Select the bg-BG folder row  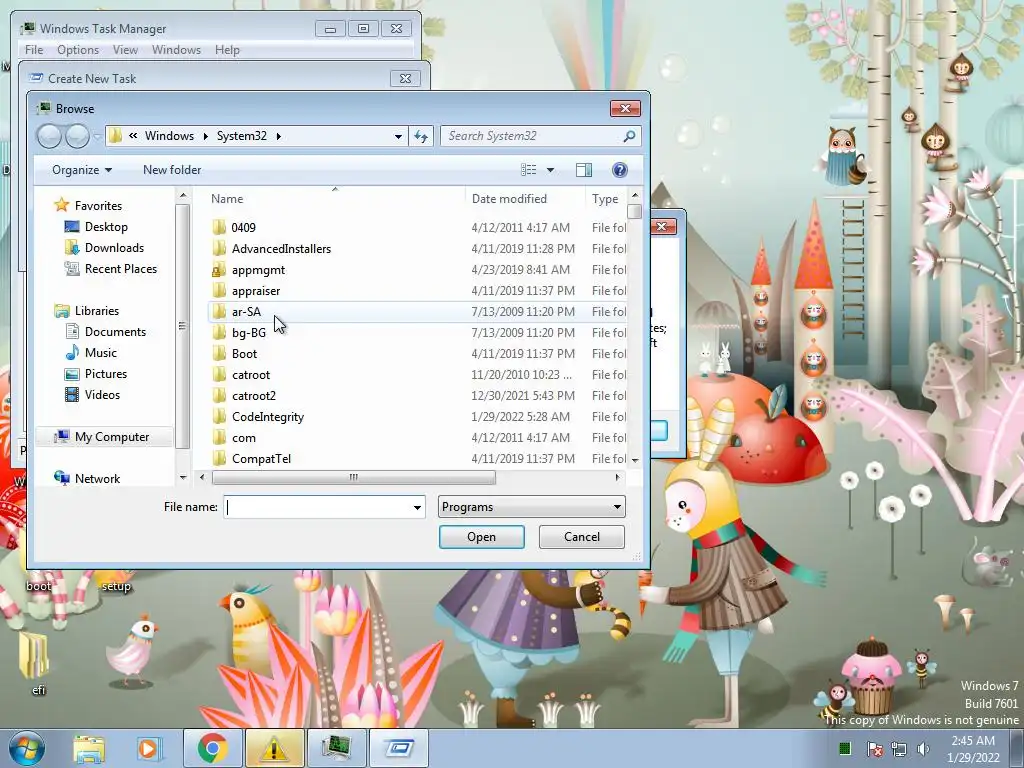(x=418, y=332)
